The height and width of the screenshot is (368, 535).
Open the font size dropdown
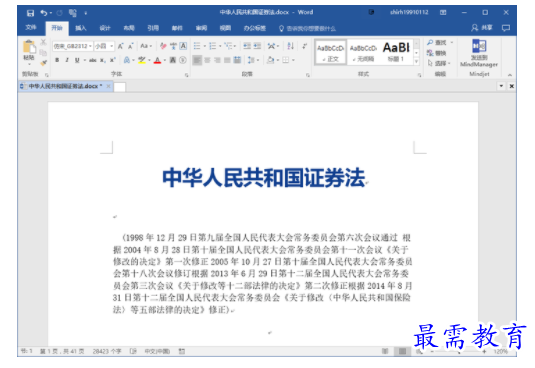click(112, 46)
